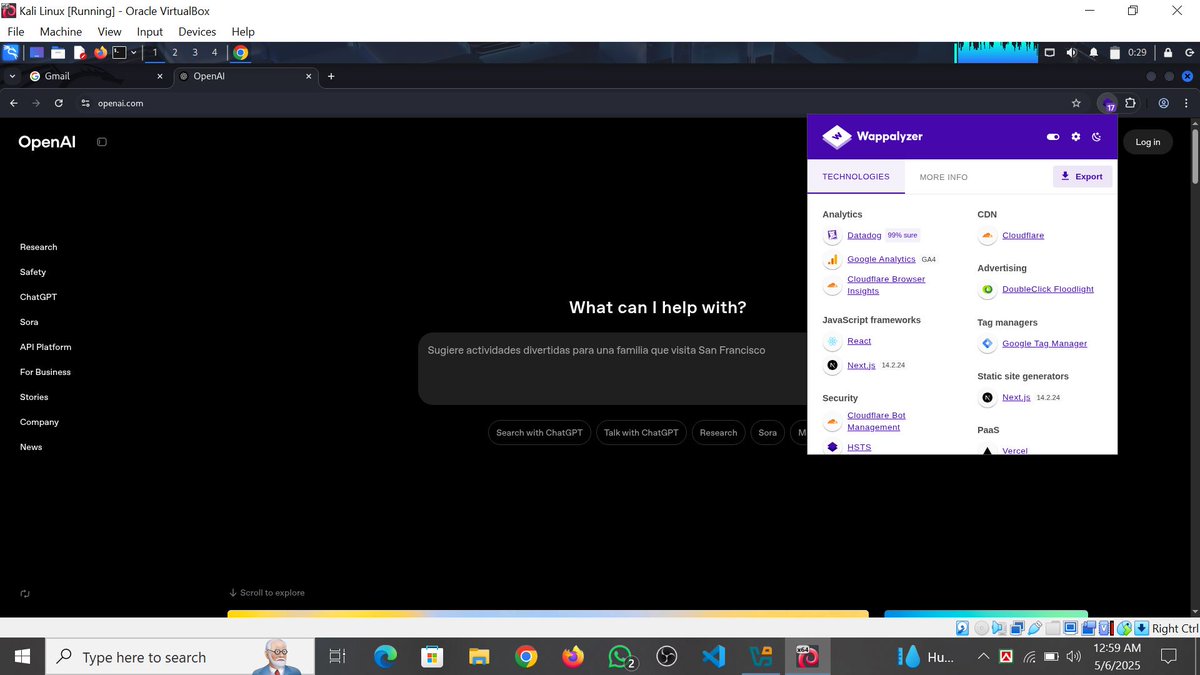The width and height of the screenshot is (1200, 675).
Task: Click the Analytics category heading
Action: [842, 214]
